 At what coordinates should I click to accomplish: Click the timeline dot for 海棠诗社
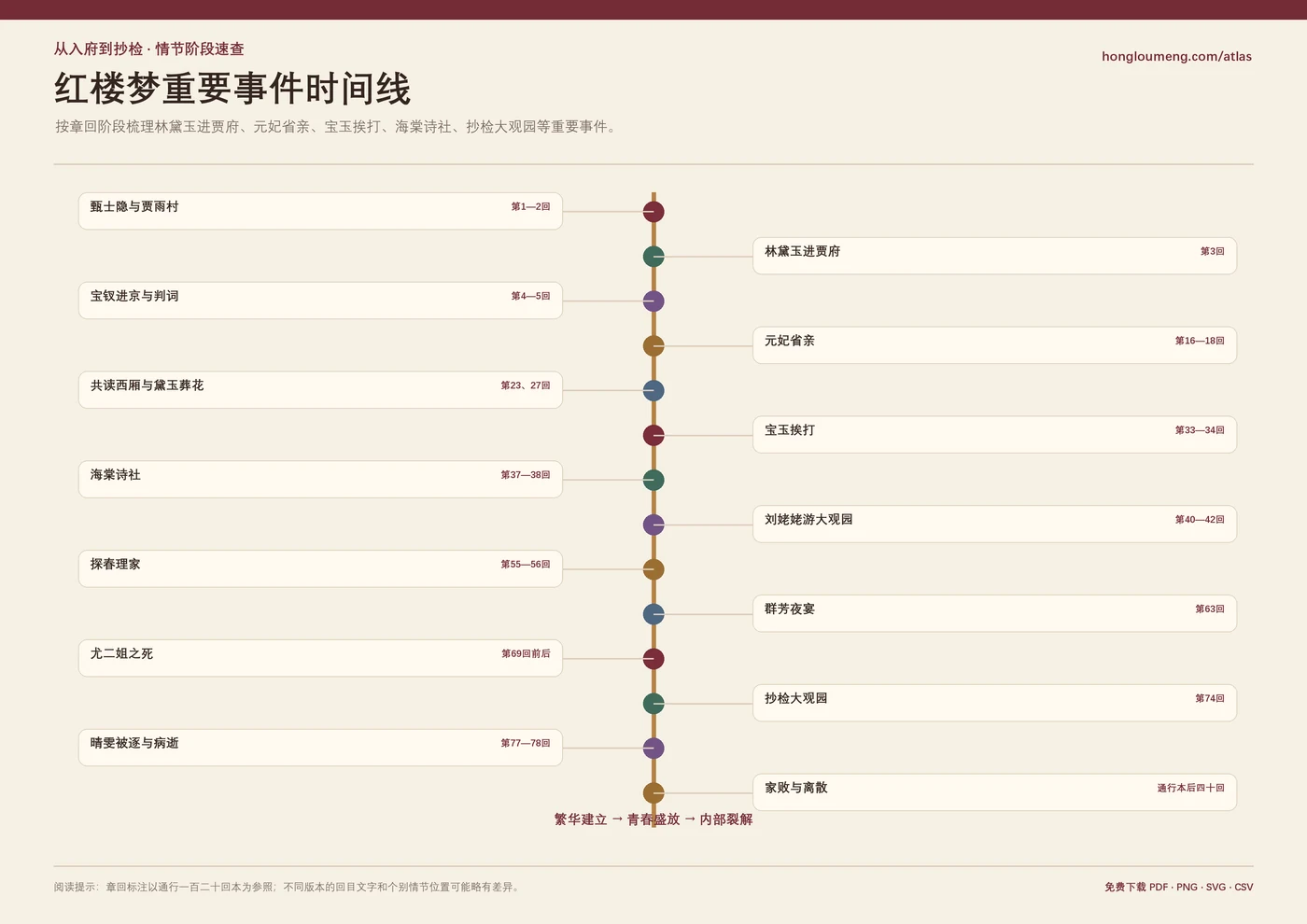(x=653, y=481)
